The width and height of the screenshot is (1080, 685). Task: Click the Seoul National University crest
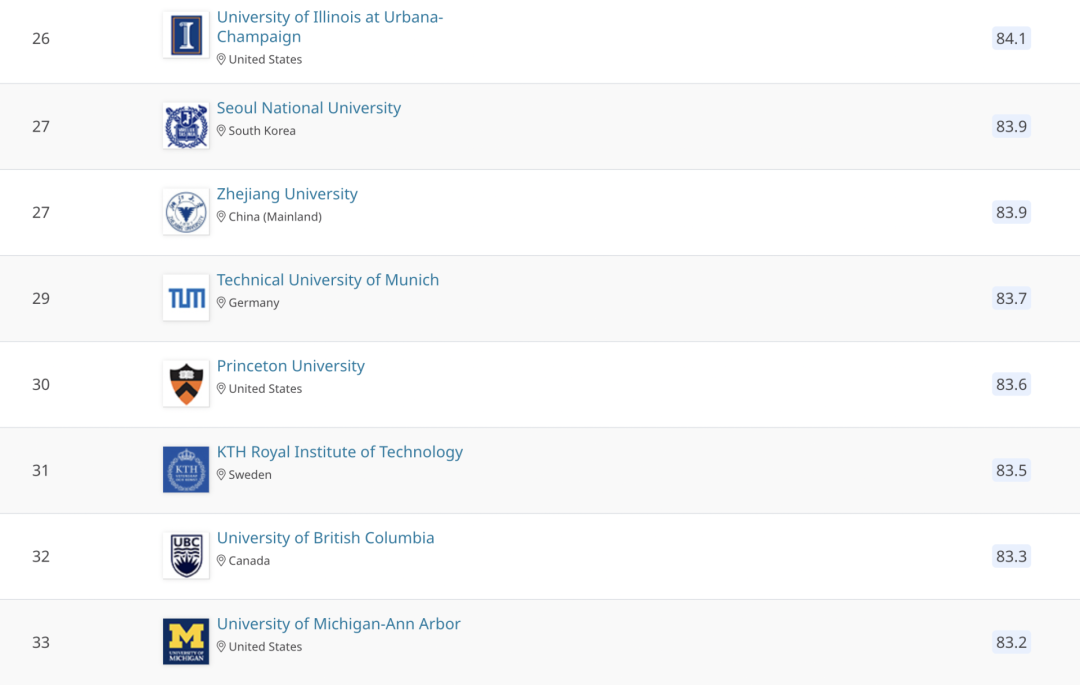(186, 126)
